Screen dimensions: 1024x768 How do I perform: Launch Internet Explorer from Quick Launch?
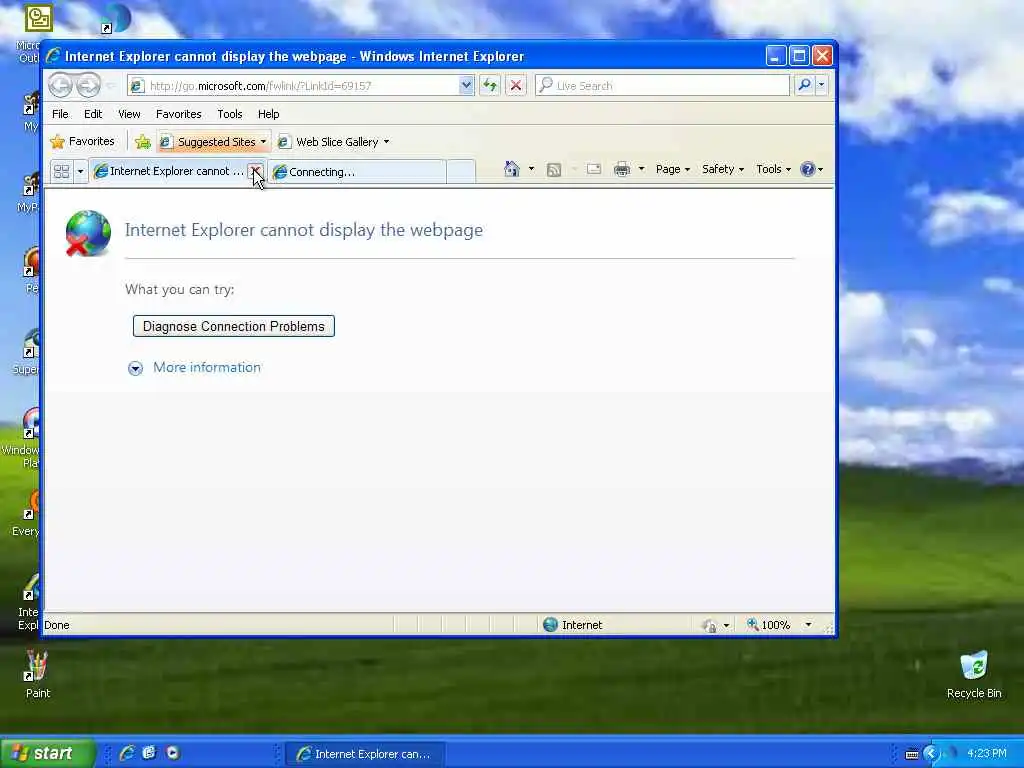[x=127, y=753]
